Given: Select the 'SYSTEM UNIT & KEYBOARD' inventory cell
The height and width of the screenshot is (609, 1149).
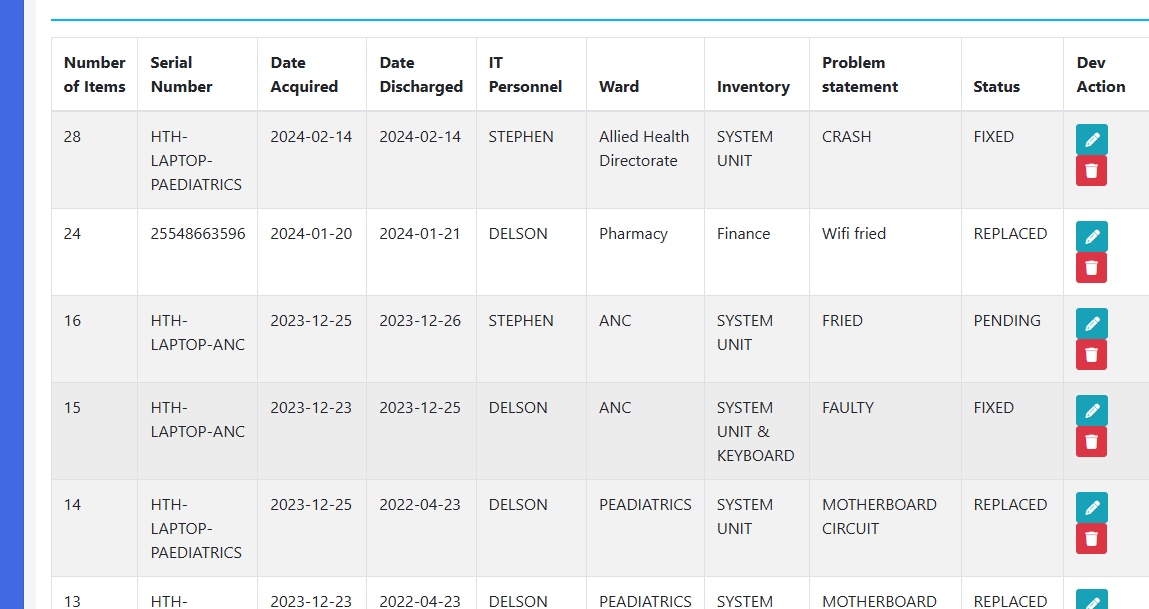Looking at the screenshot, I should [x=755, y=432].
